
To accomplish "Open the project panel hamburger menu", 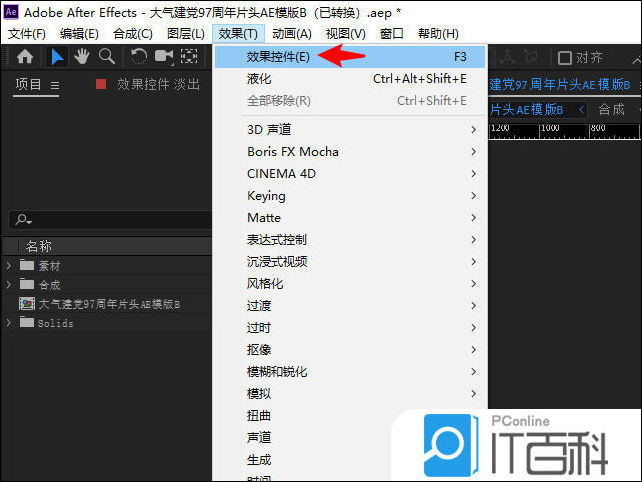I will pos(55,85).
